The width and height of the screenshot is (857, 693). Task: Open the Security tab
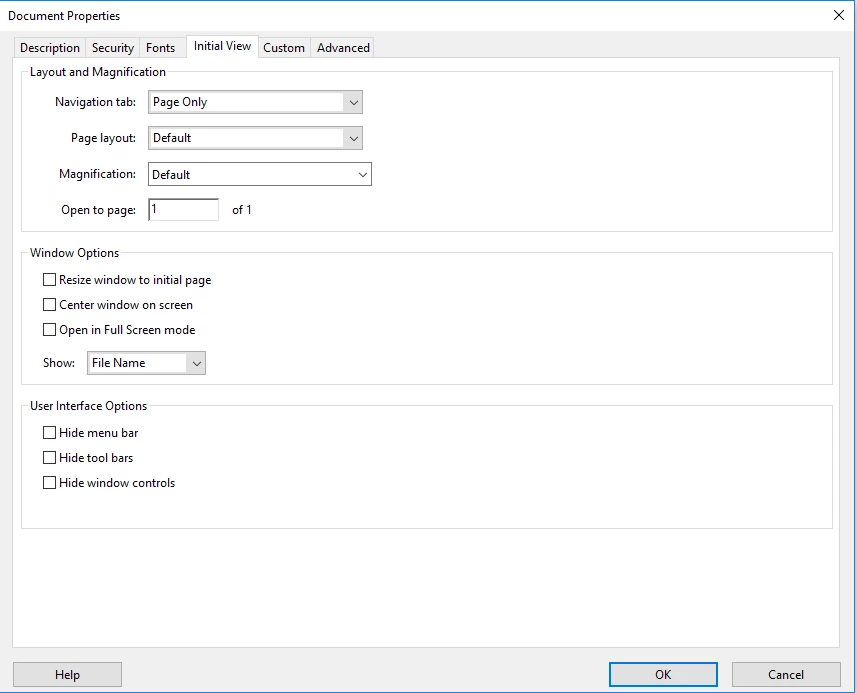coord(113,48)
